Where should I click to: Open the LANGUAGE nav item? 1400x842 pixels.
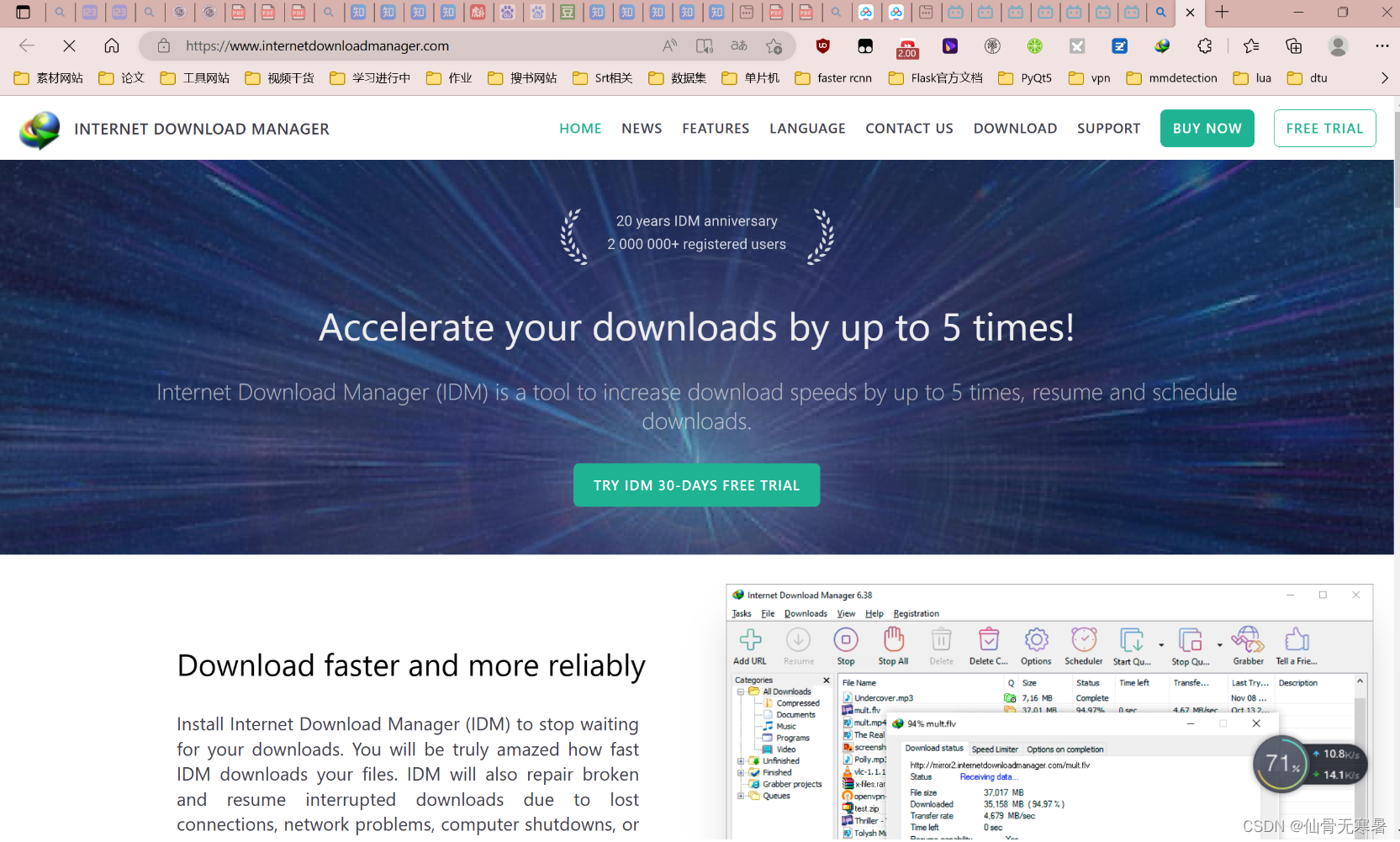point(807,128)
